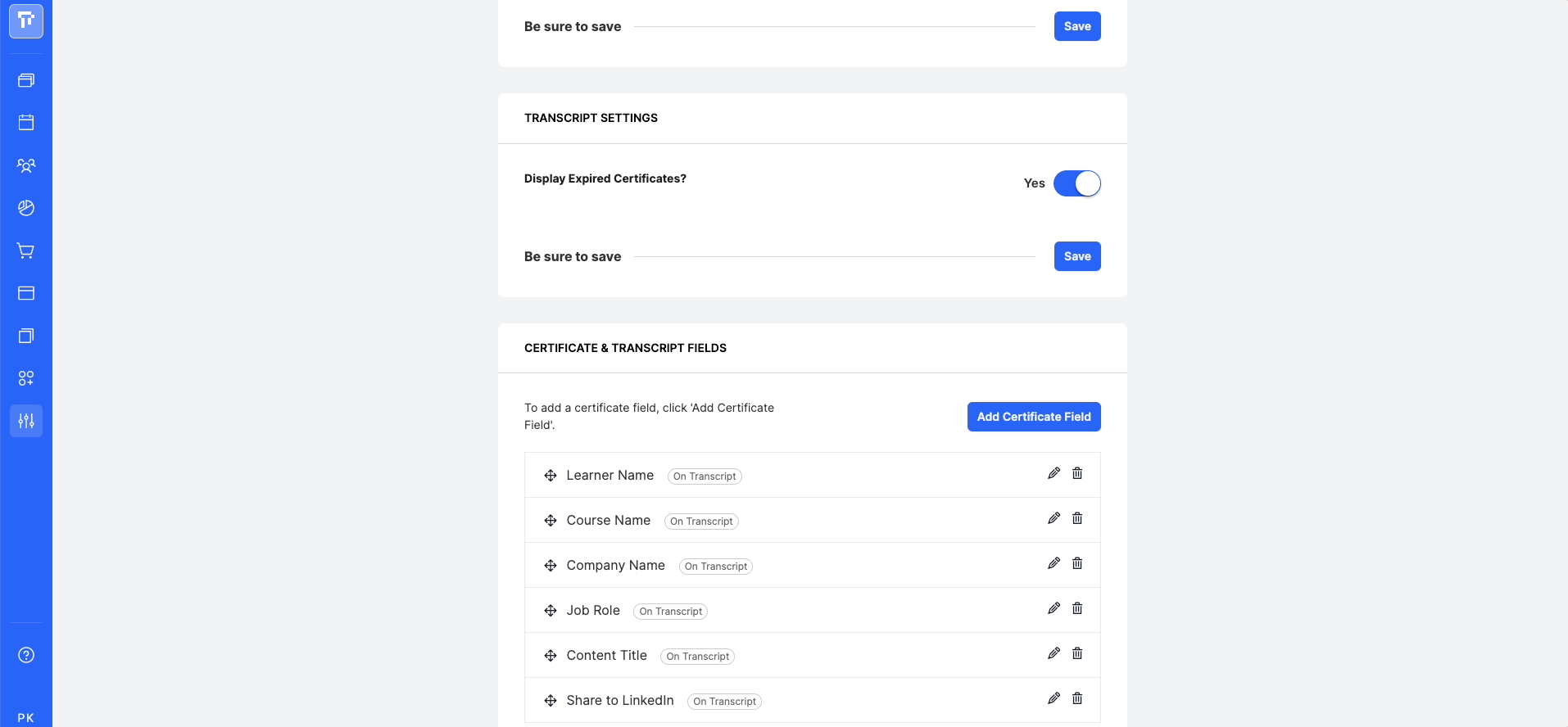
Task: Delete the Job Role field
Action: pos(1077,608)
